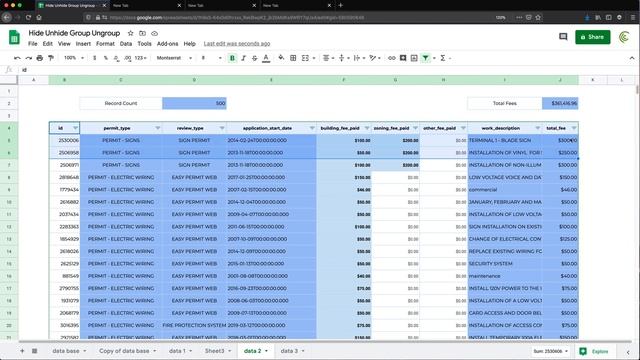Screen dimensions: 640x360
Task: Toggle bold formatting
Action: pyautogui.click(x=232, y=58)
